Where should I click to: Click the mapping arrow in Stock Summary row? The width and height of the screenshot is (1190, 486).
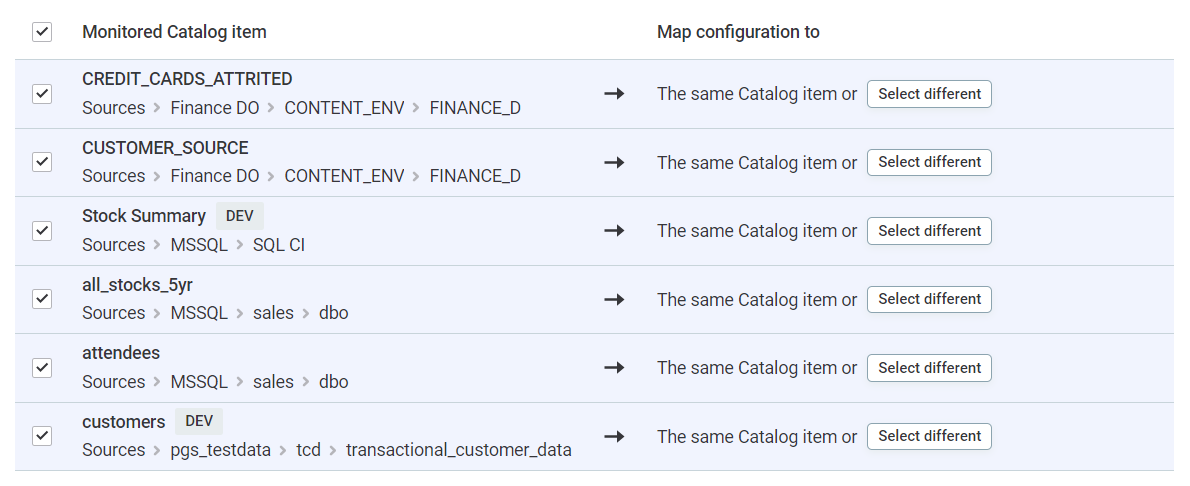point(614,231)
